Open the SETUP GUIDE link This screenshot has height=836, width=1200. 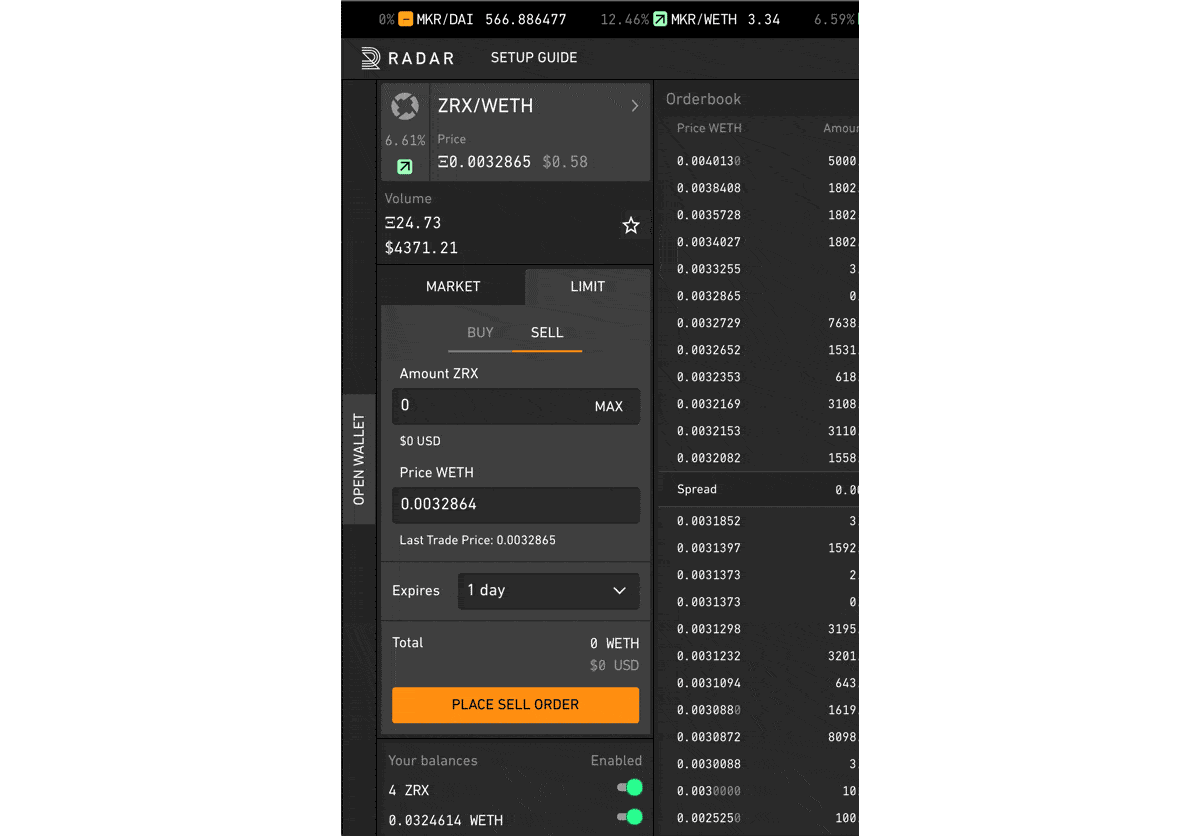pos(534,58)
